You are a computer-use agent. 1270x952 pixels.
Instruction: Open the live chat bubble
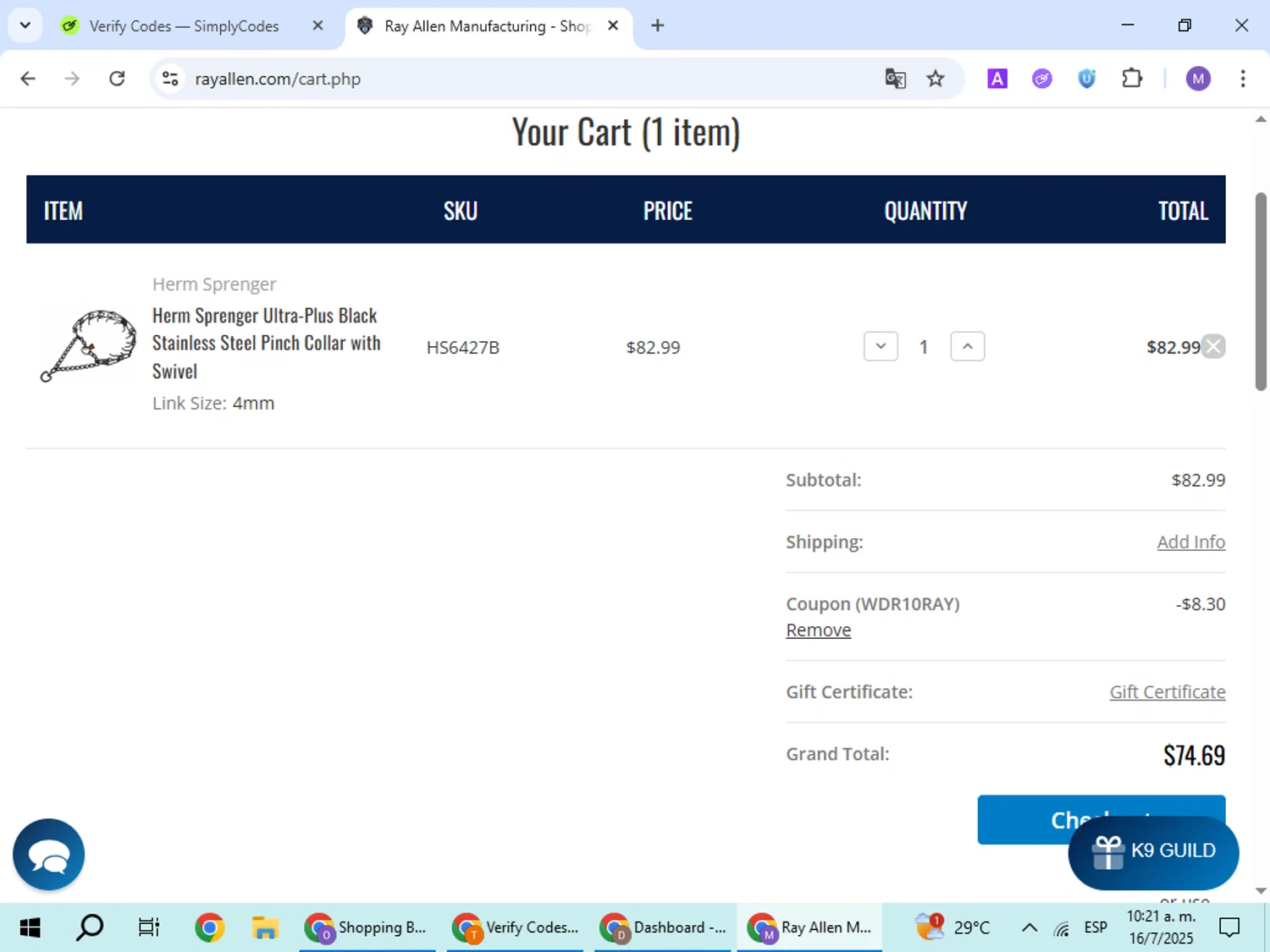(48, 855)
